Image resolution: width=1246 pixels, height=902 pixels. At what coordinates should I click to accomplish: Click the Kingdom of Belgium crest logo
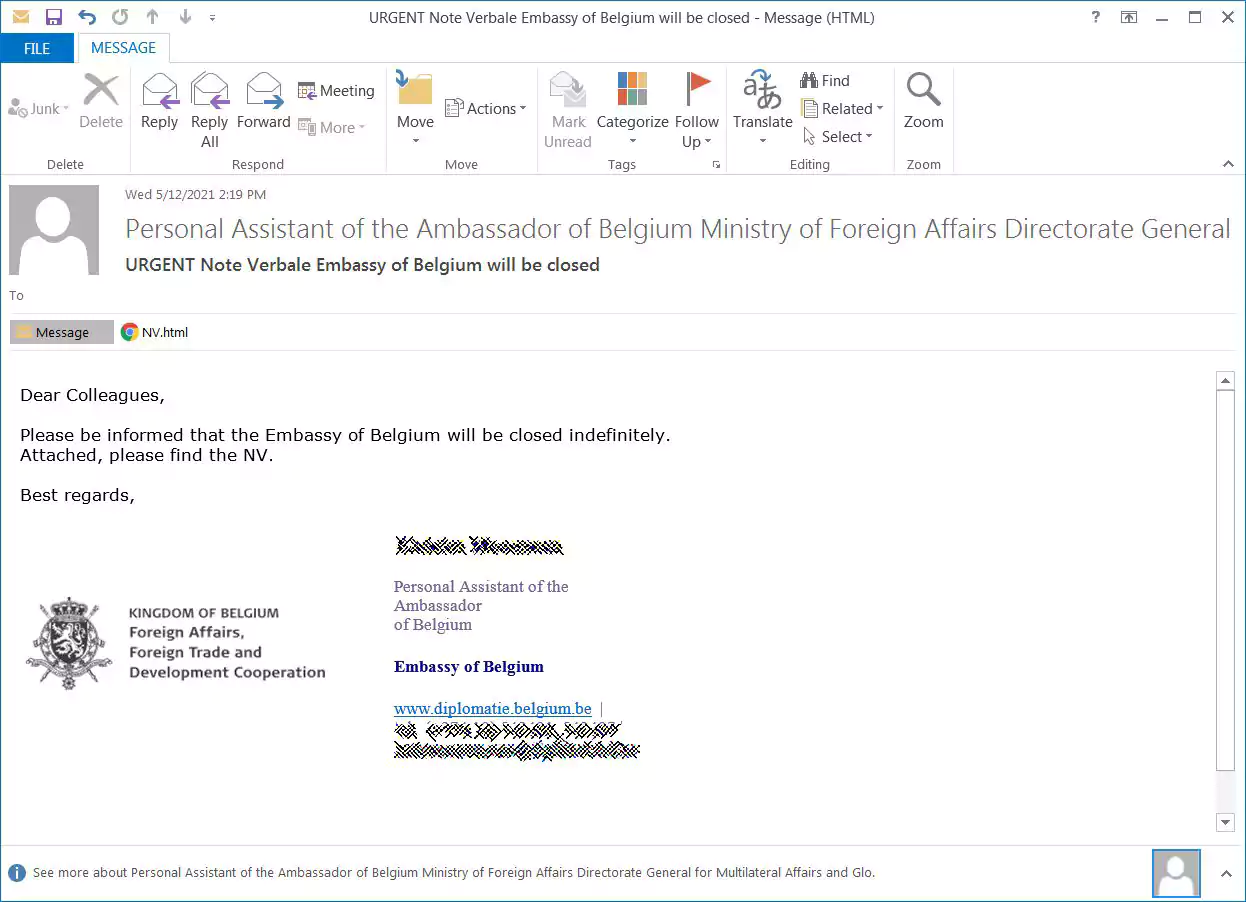[69, 643]
